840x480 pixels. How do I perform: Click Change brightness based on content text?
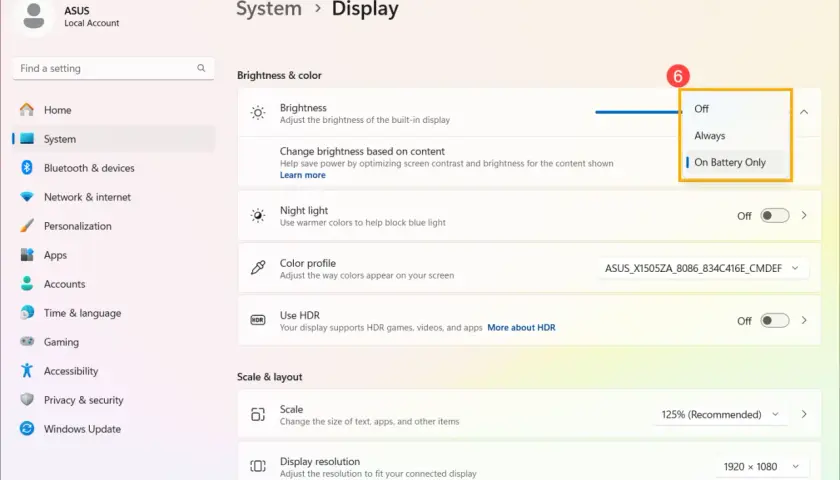(x=362, y=151)
